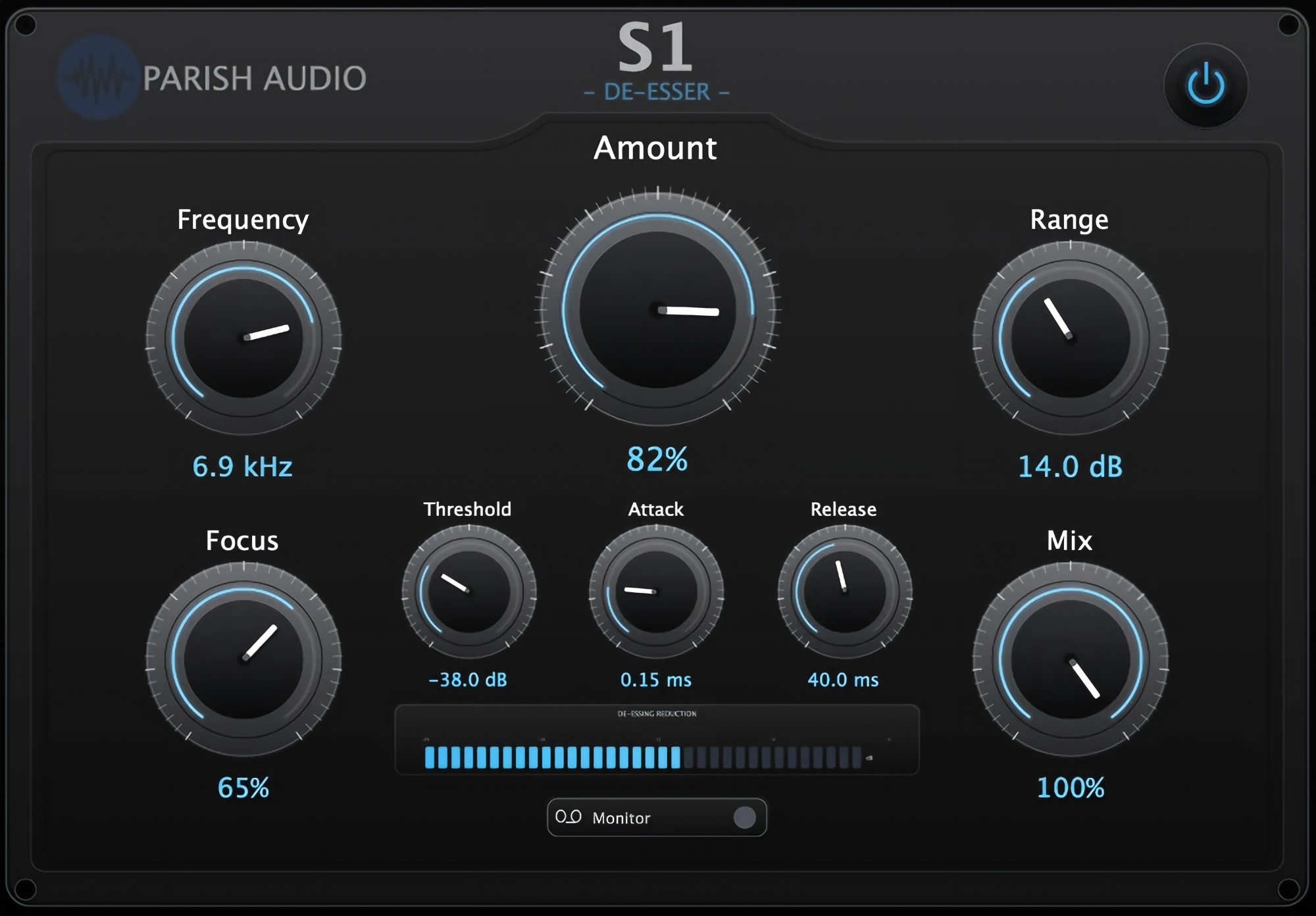Click the Threshold label

[x=467, y=509]
